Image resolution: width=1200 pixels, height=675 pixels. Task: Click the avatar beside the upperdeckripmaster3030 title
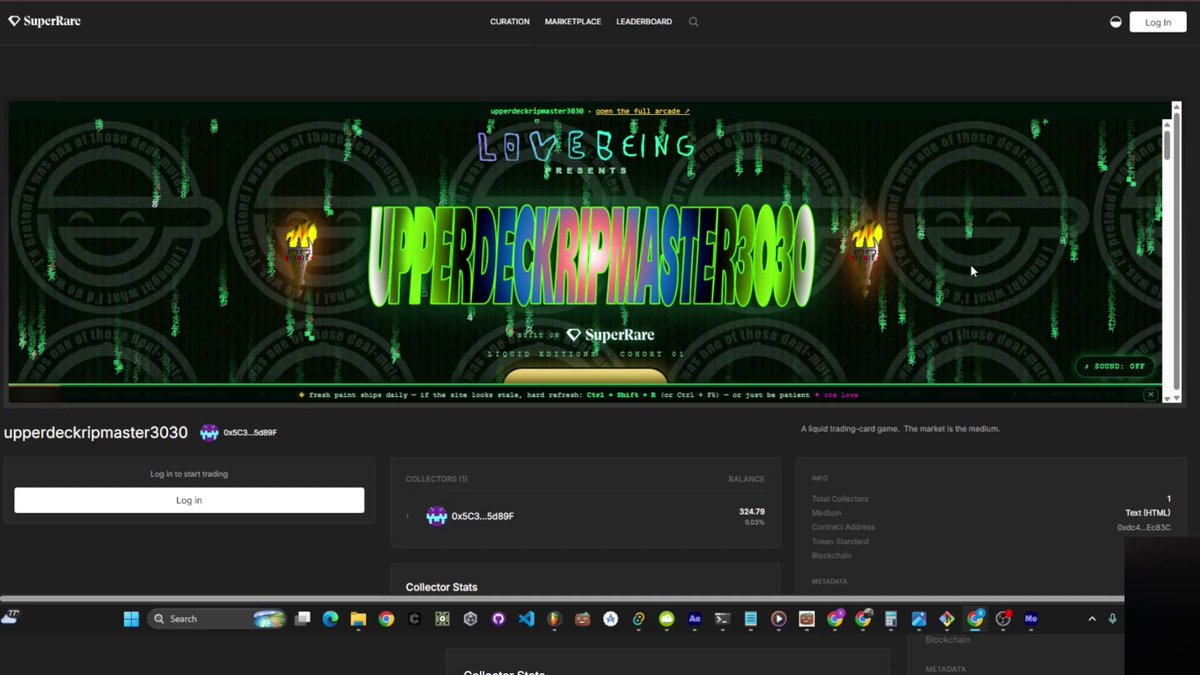pos(209,432)
